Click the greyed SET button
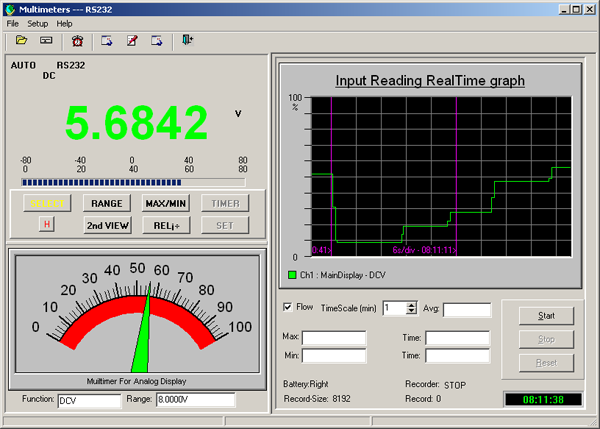The height and width of the screenshot is (429, 600). 225,225
